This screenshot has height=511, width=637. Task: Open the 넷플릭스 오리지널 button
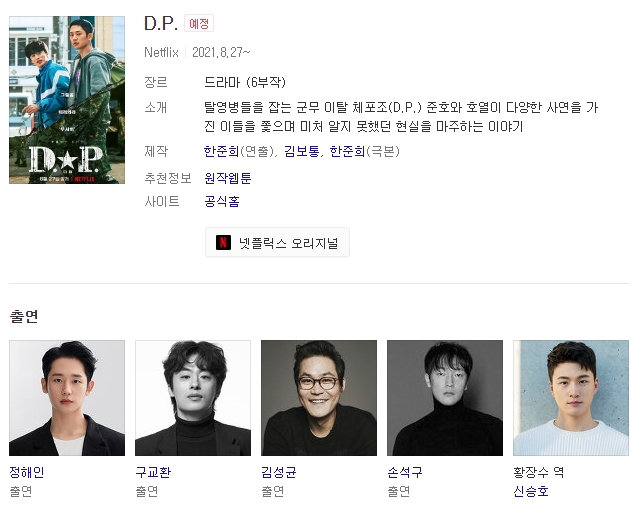coord(277,243)
